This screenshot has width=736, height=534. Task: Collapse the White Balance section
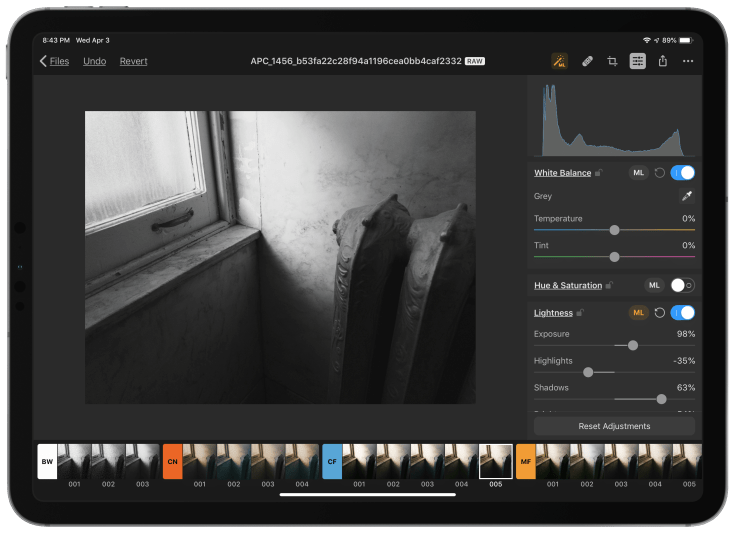pyautogui.click(x=562, y=173)
